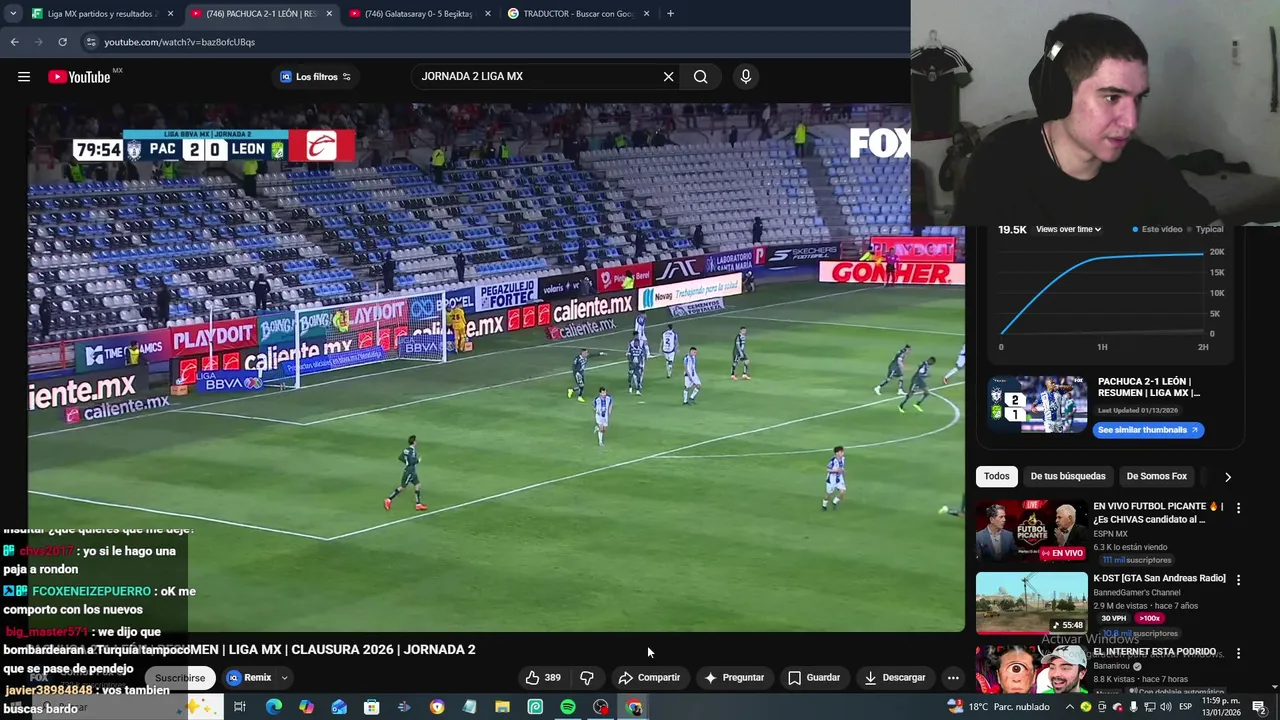Viewport: 1280px width, 720px height.
Task: Select the De Somos Fox chip
Action: point(1156,477)
